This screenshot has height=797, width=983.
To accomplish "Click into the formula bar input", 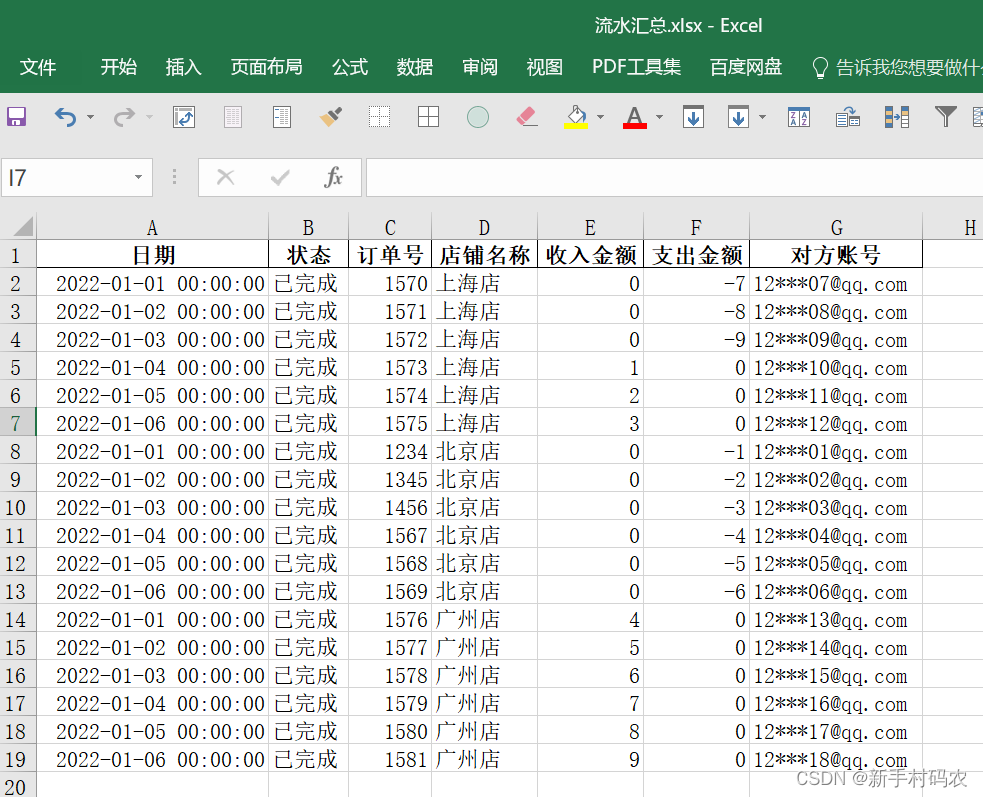I will [x=675, y=177].
